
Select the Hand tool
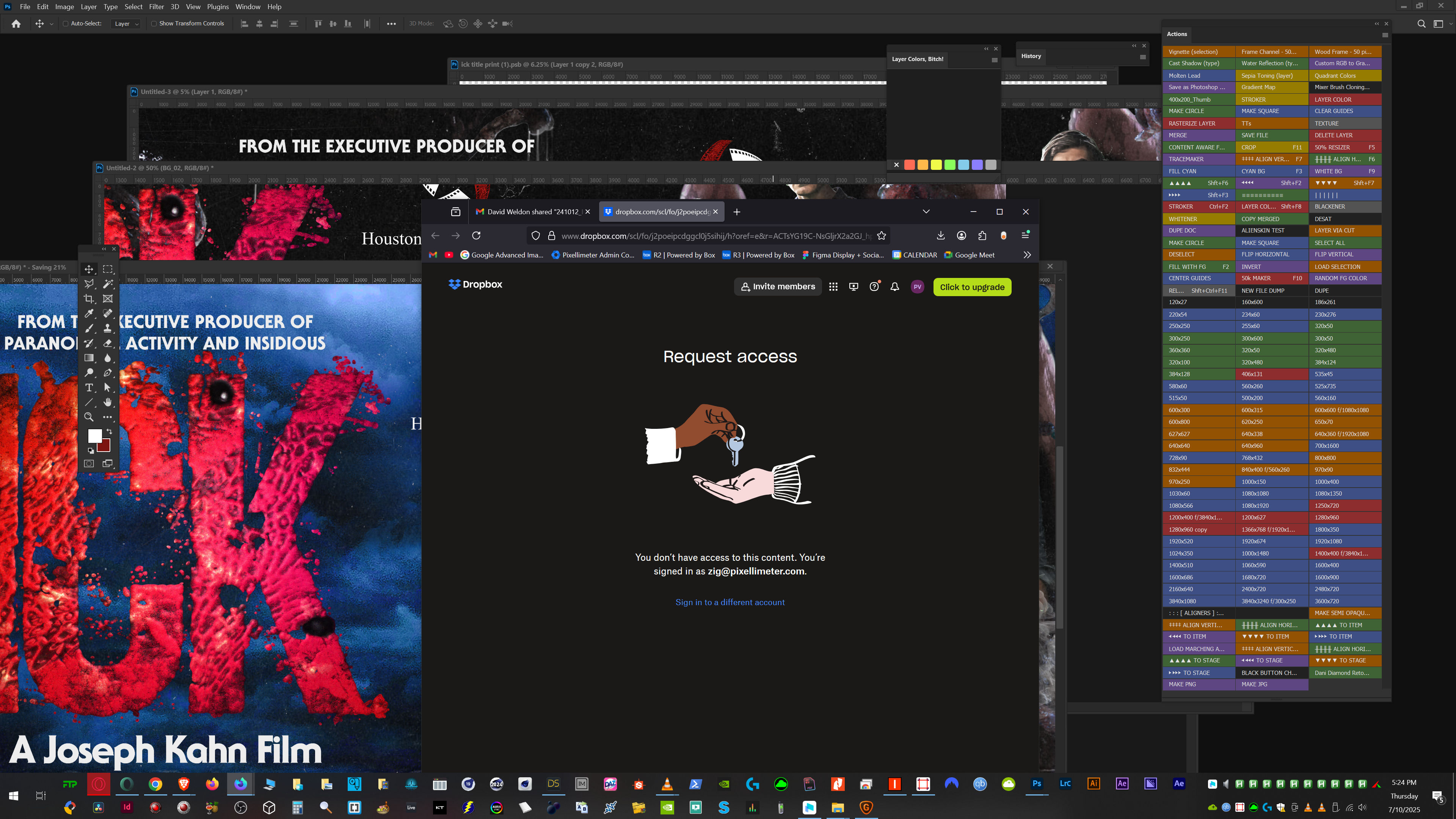[x=107, y=402]
